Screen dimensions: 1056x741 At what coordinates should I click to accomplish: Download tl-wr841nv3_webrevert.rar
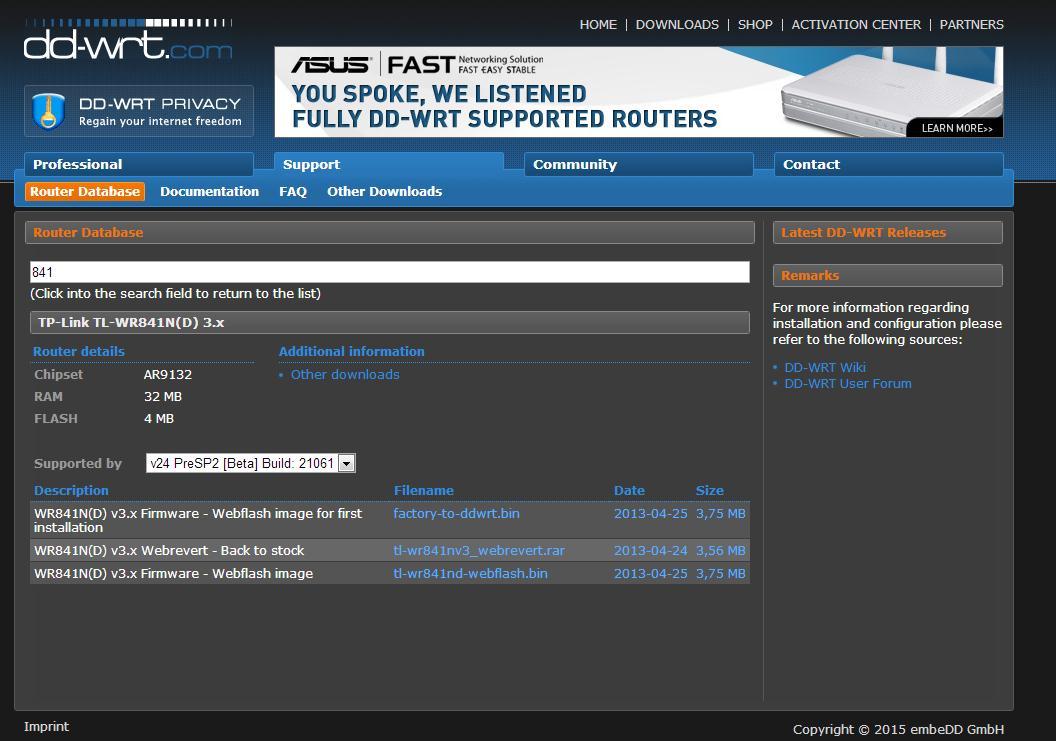(x=479, y=550)
